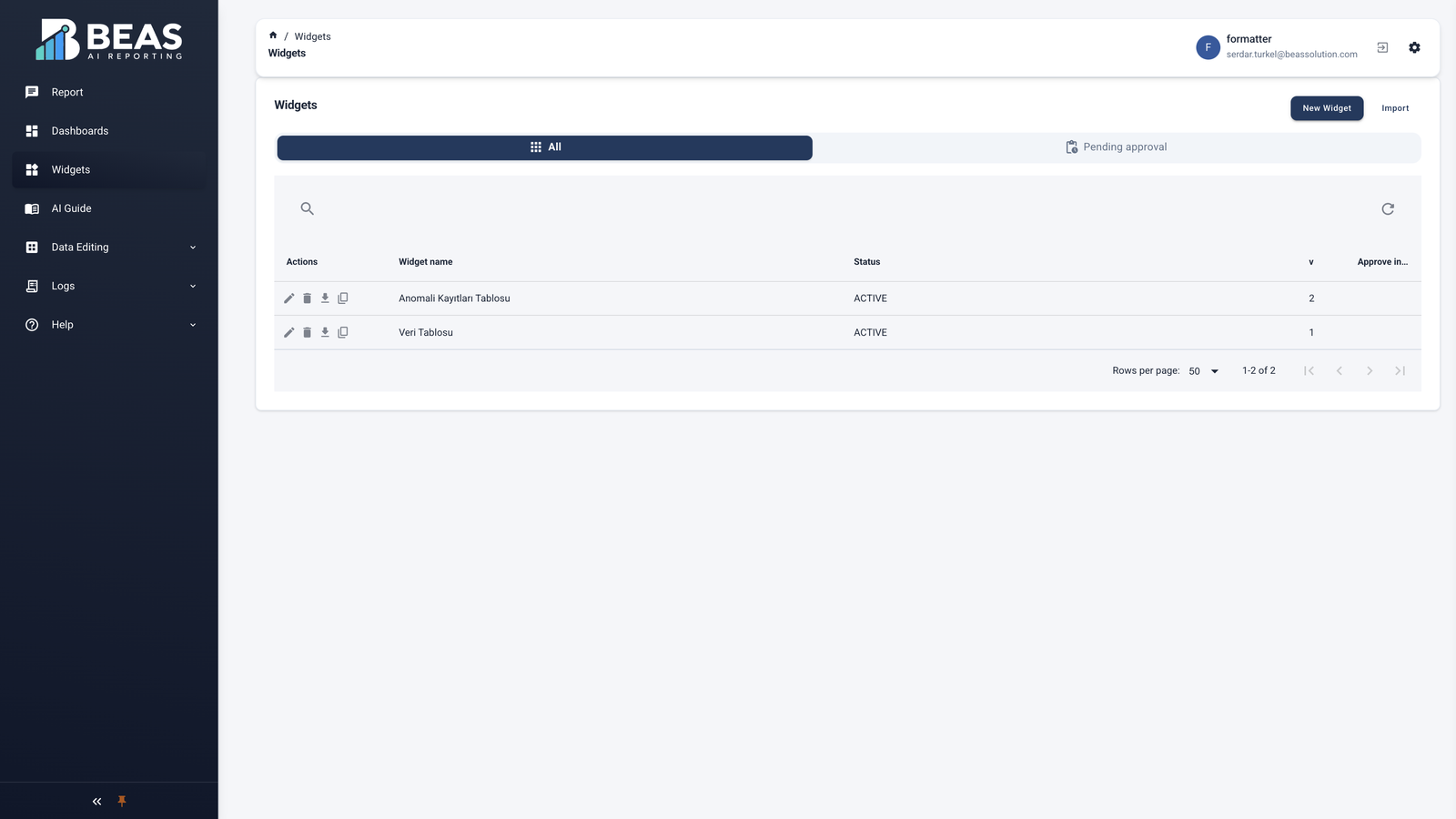Screen dimensions: 1456x819
Task: Open the widget search icon
Action: [308, 209]
